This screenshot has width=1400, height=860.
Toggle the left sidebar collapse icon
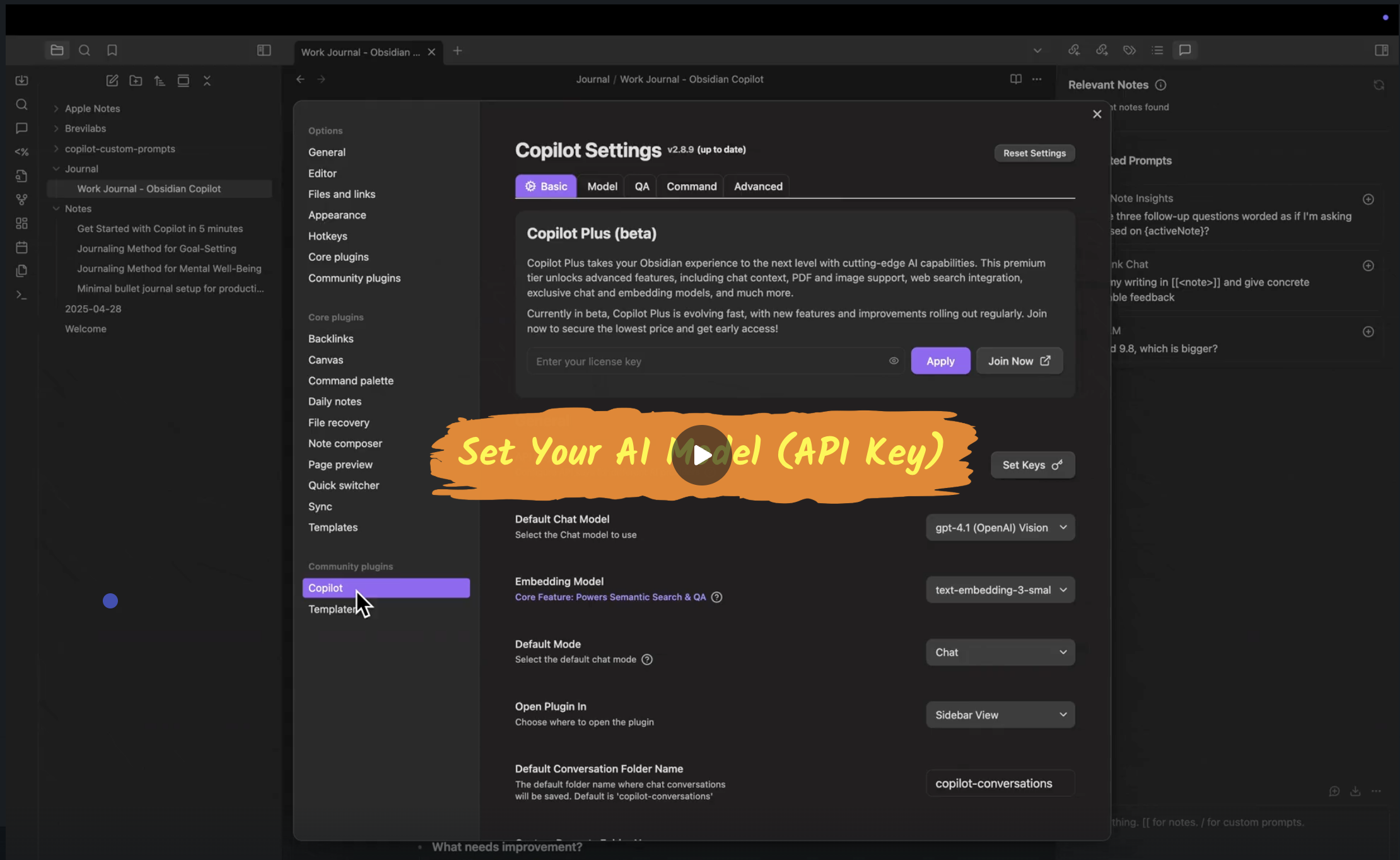pos(264,50)
